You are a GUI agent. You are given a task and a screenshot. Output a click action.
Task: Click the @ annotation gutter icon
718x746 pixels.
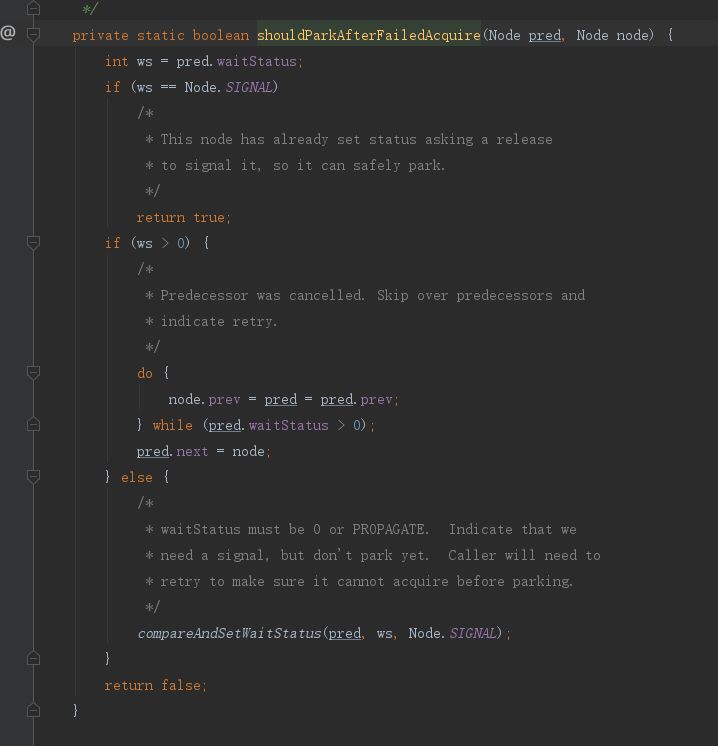8,33
